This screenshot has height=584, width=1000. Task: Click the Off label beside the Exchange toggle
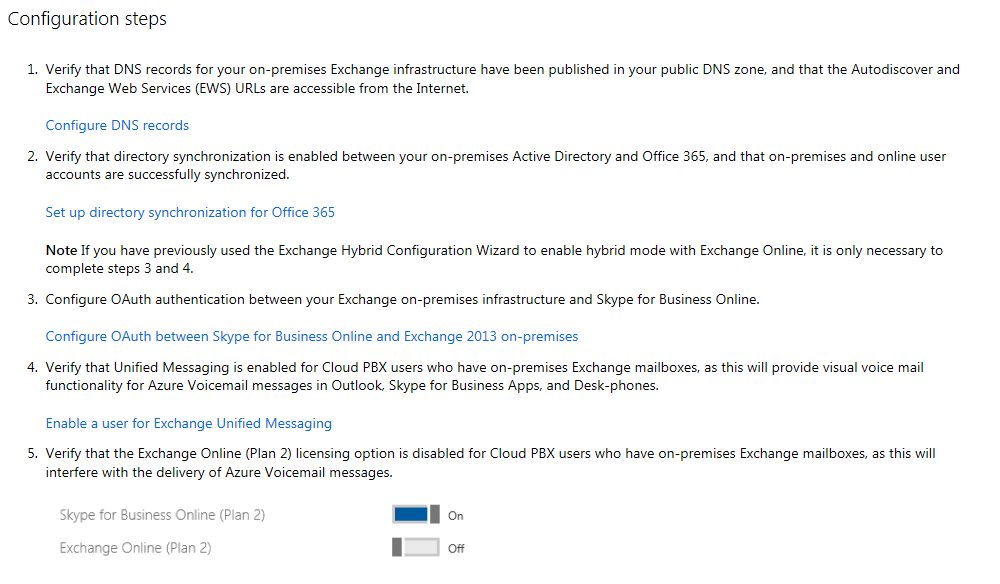pos(456,548)
